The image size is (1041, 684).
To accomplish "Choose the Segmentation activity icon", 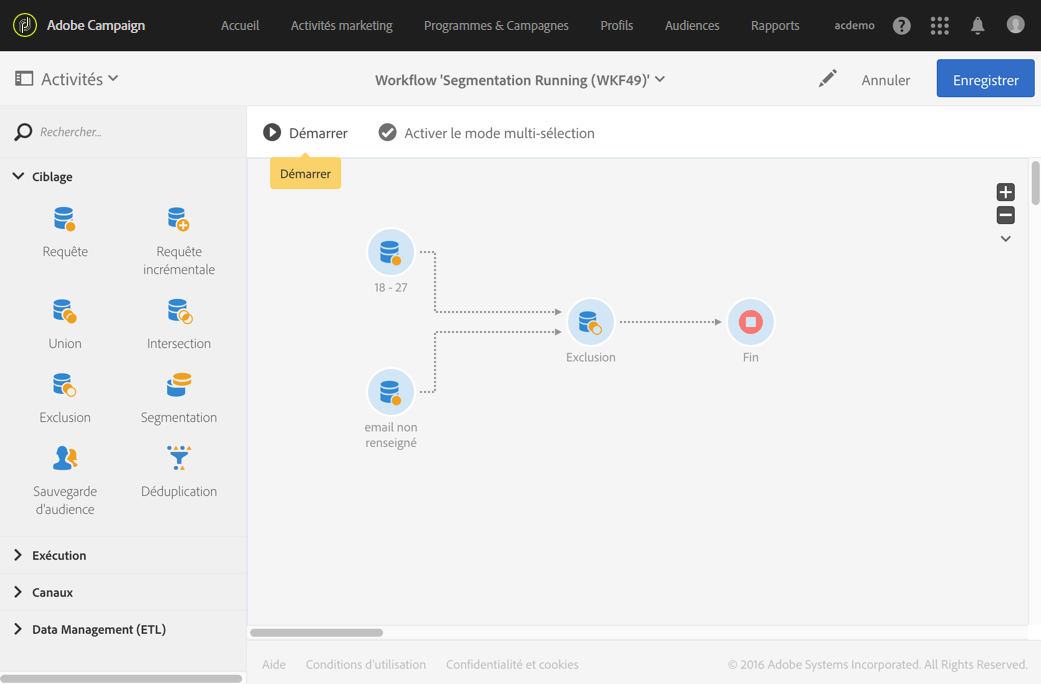I will [179, 385].
